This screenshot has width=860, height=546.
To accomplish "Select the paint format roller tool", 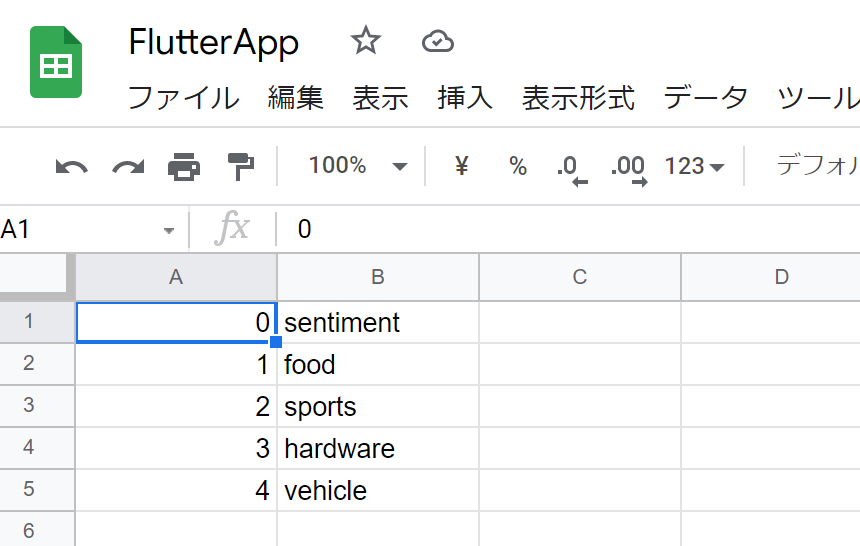I will click(x=240, y=166).
